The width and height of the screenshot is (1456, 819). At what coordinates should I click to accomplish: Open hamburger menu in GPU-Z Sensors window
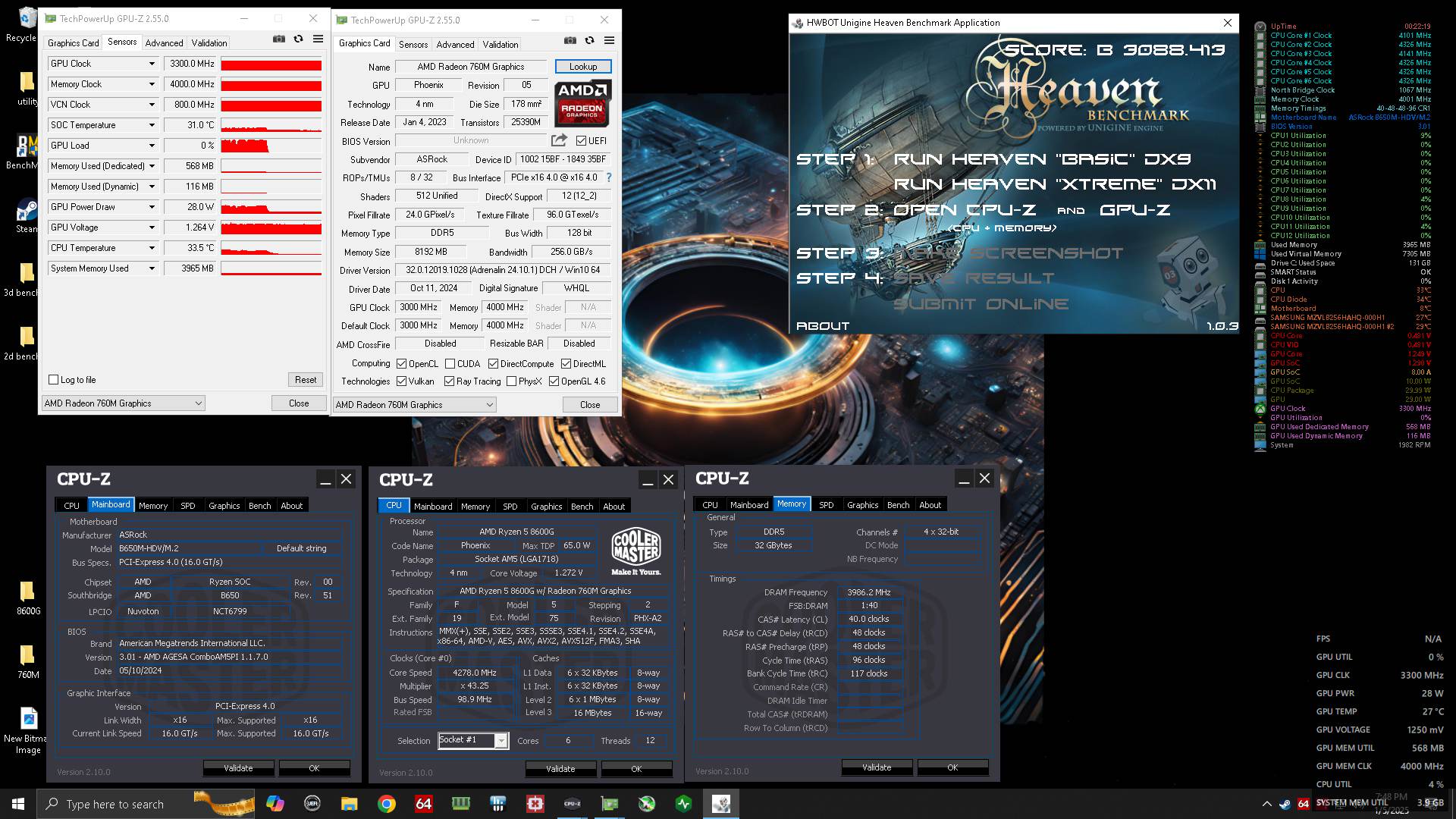[318, 39]
